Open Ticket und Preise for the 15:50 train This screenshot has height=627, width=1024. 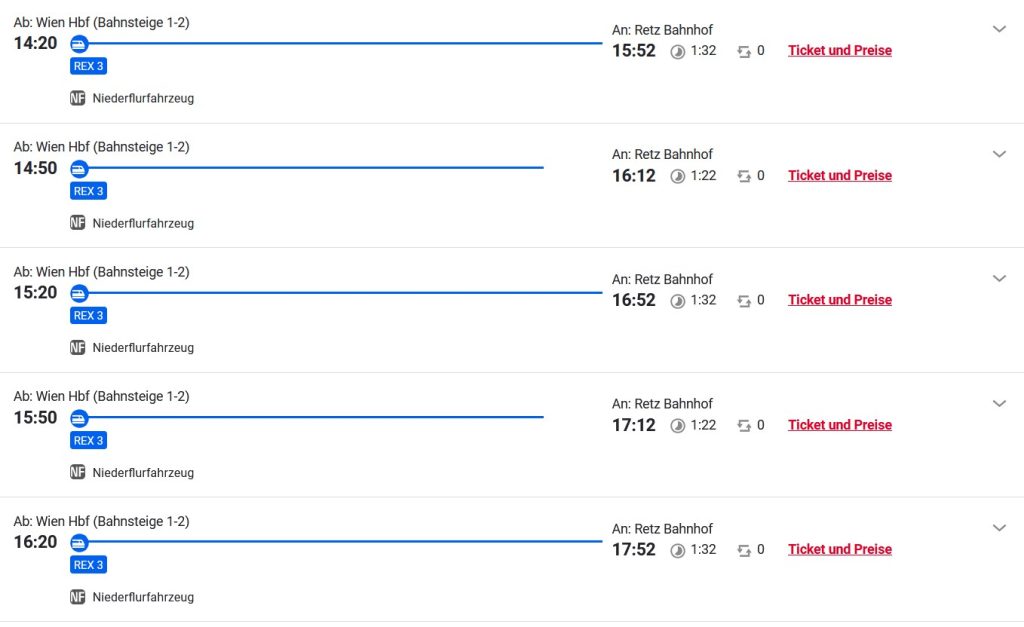[839, 424]
